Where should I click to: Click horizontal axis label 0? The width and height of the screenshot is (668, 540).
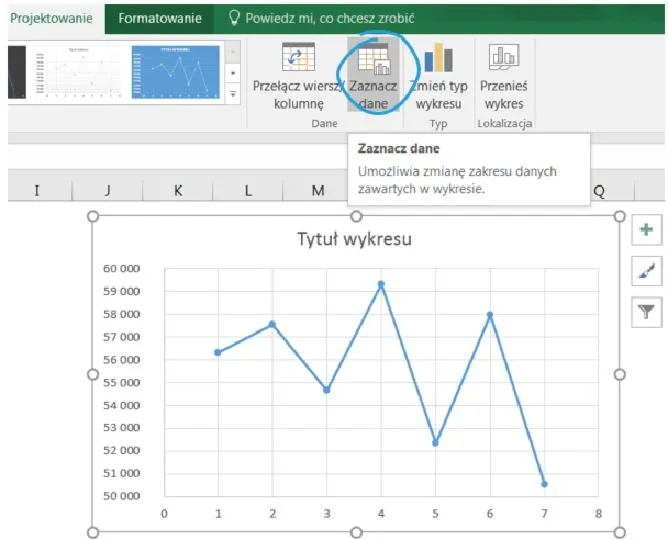point(164,514)
